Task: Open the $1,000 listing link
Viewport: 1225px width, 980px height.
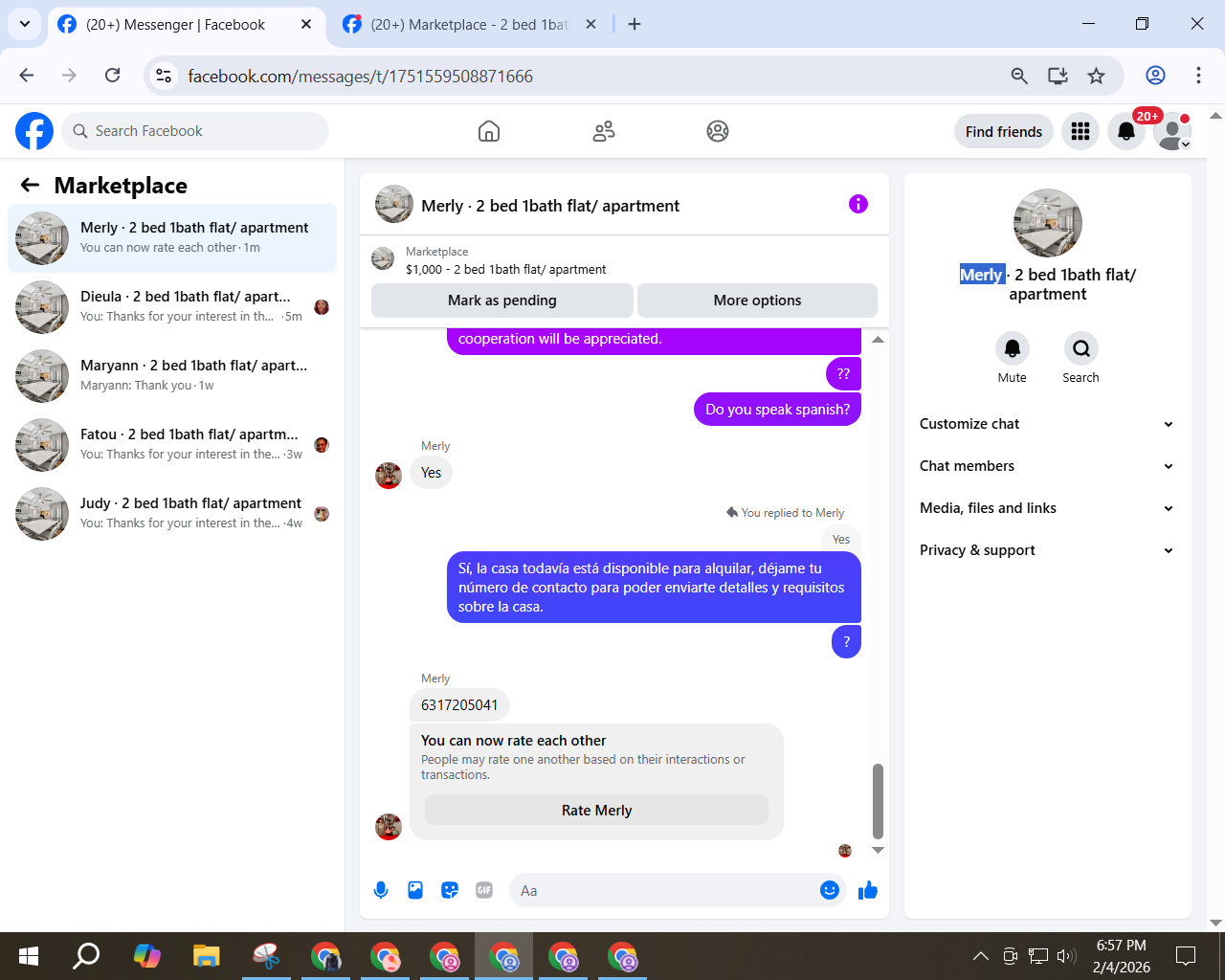Action: point(505,269)
